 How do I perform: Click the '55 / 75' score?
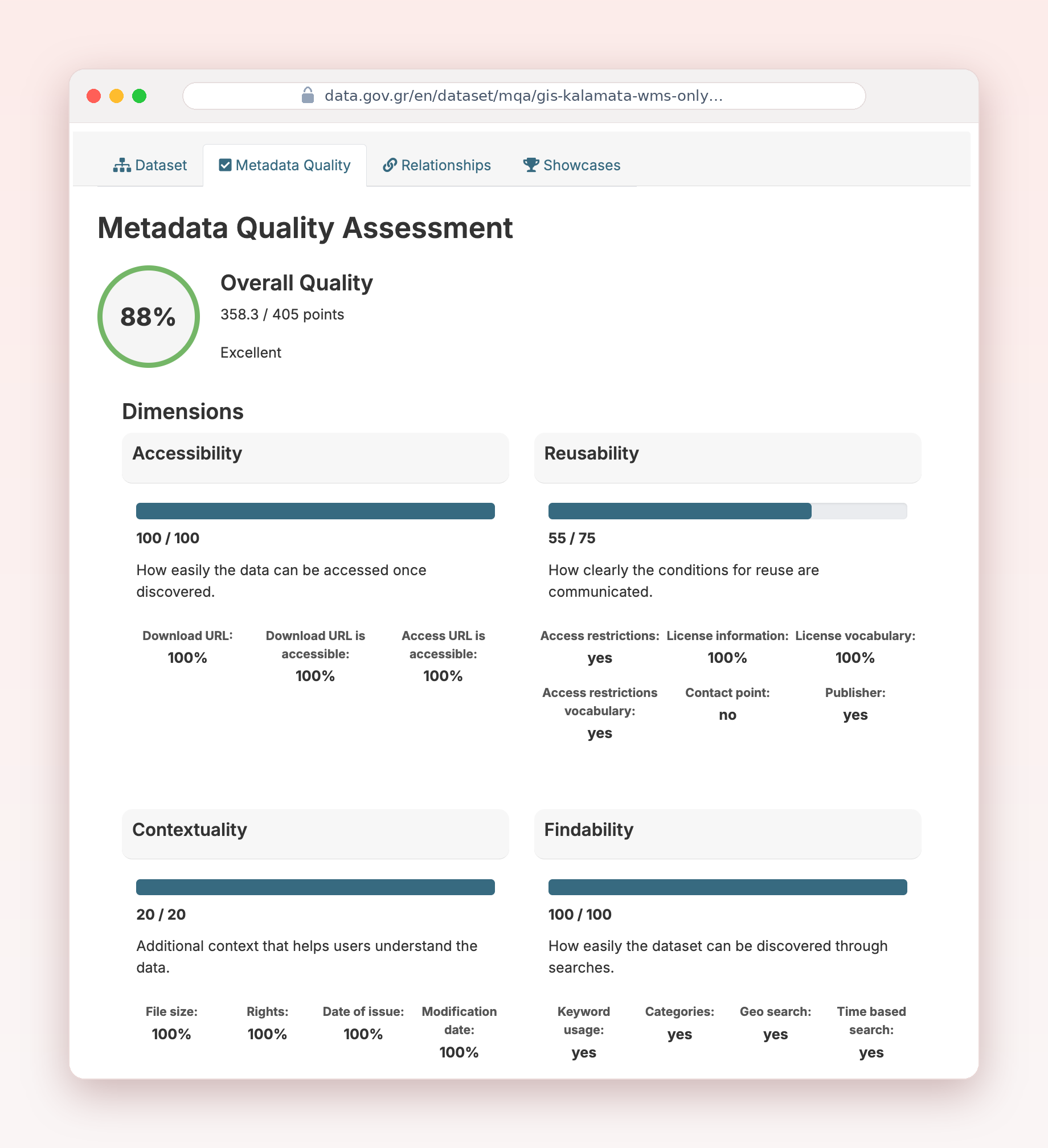pyautogui.click(x=572, y=538)
